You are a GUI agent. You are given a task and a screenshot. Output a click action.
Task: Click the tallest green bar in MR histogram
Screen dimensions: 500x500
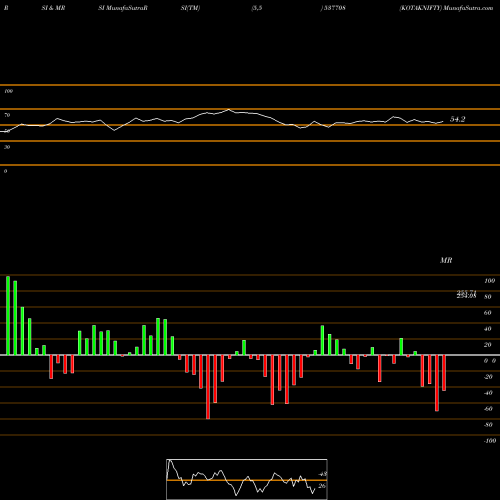point(8,315)
